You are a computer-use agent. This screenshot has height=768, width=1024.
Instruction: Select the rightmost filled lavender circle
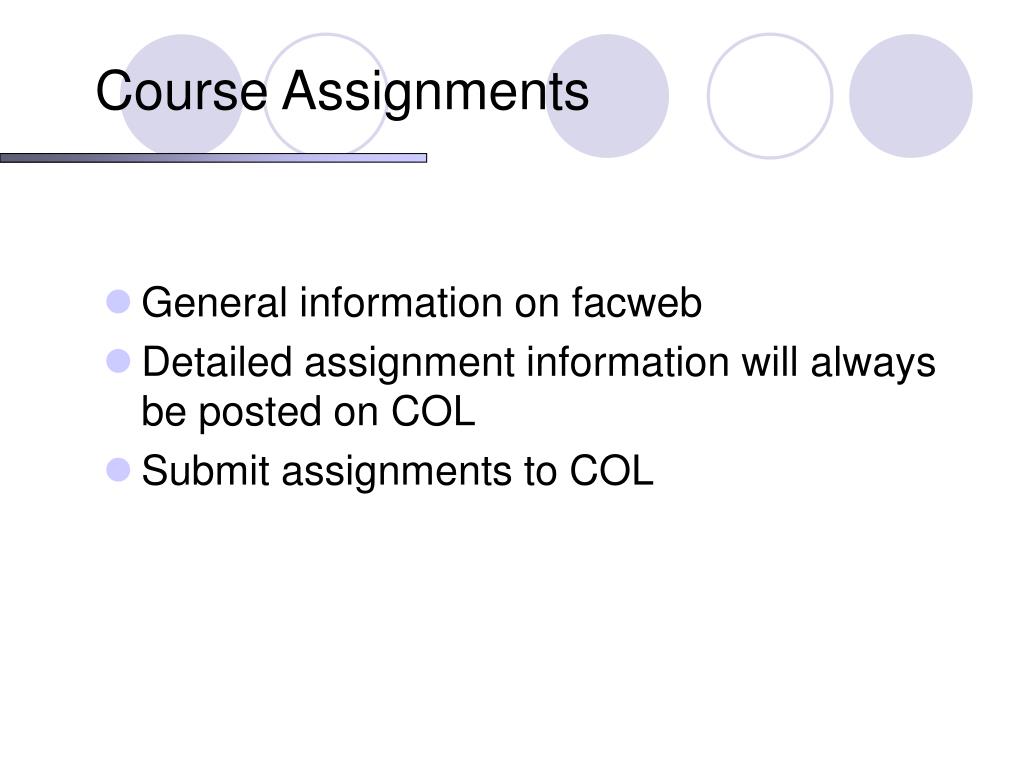click(x=911, y=96)
